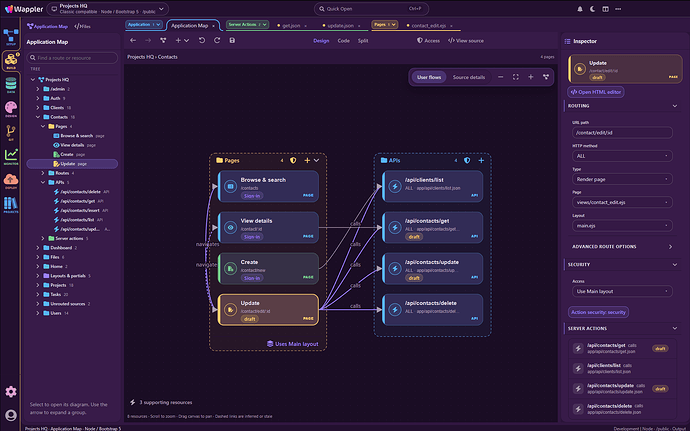Switch to Code view mode
The height and width of the screenshot is (431, 690).
tap(344, 41)
